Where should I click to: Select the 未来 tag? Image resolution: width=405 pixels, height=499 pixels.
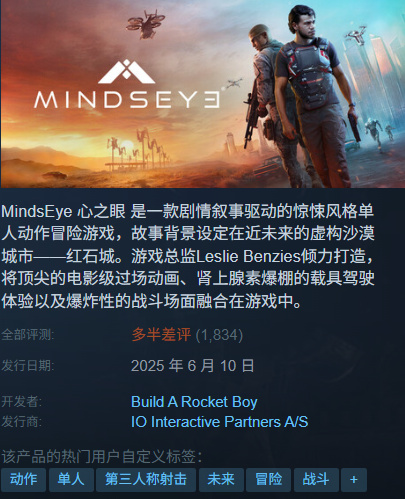221,480
